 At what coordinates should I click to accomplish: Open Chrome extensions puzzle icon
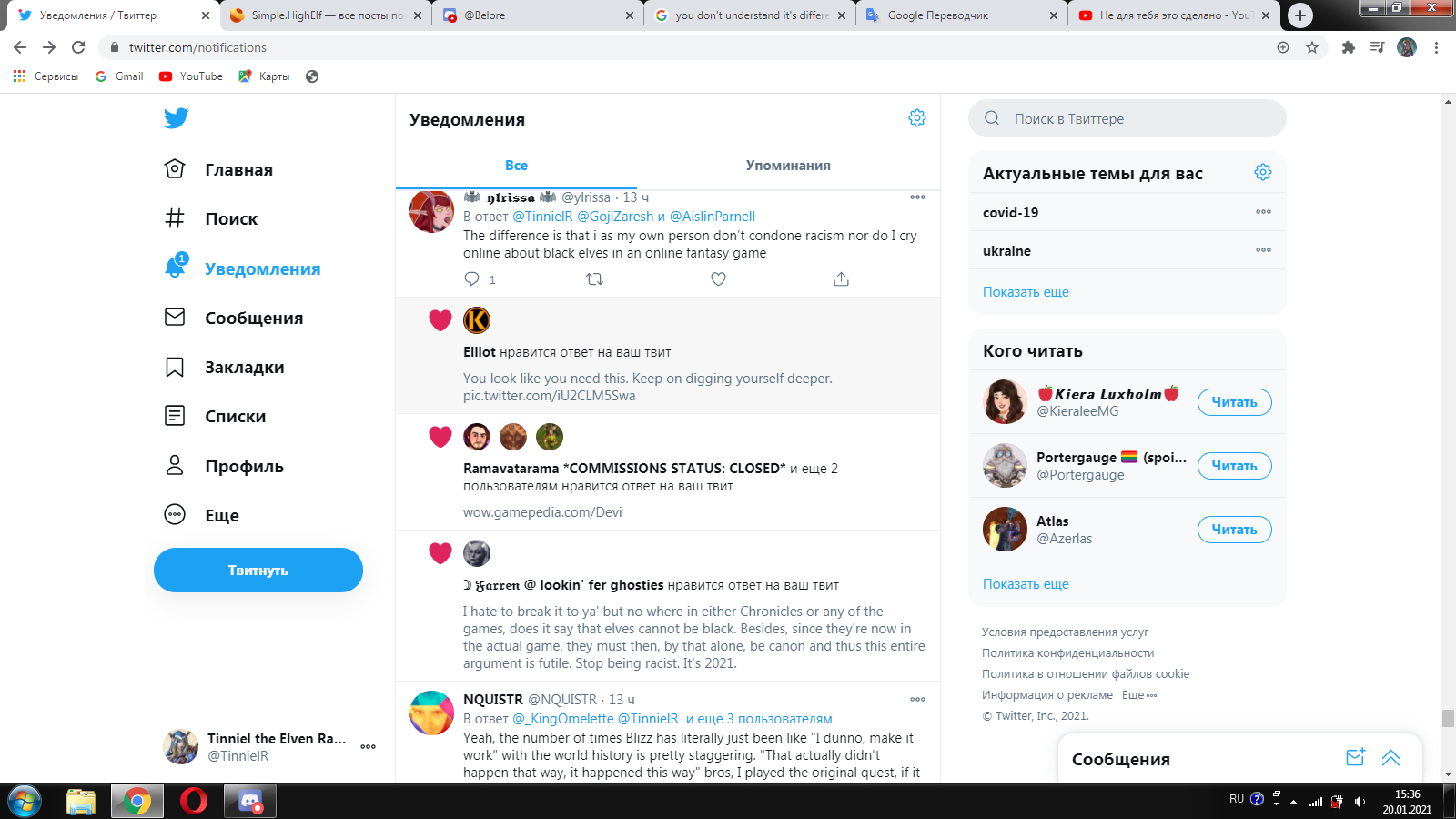(x=1349, y=47)
